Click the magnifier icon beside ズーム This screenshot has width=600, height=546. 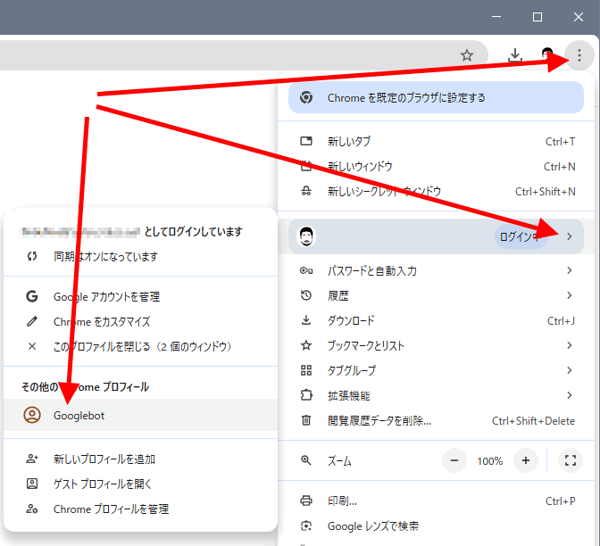[x=306, y=460]
